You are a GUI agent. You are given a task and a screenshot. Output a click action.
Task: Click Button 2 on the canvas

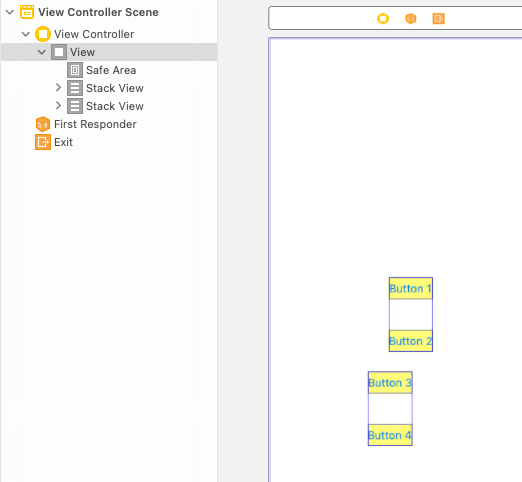pyautogui.click(x=411, y=341)
